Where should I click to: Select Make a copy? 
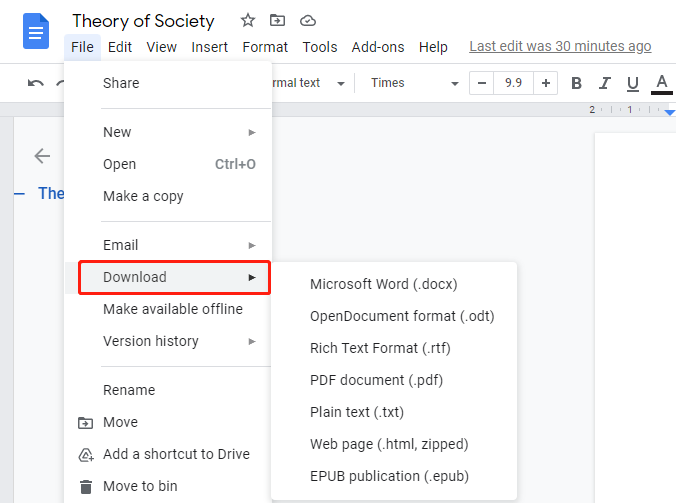[x=168, y=196]
